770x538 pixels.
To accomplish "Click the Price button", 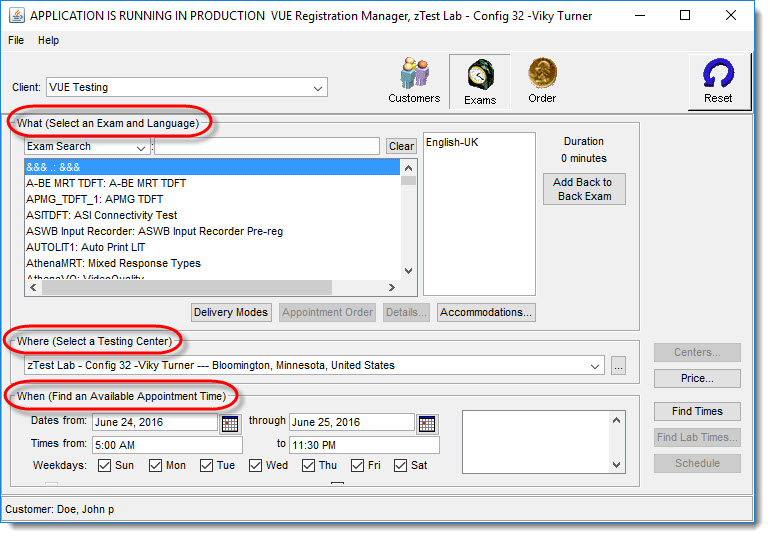I will point(697,378).
